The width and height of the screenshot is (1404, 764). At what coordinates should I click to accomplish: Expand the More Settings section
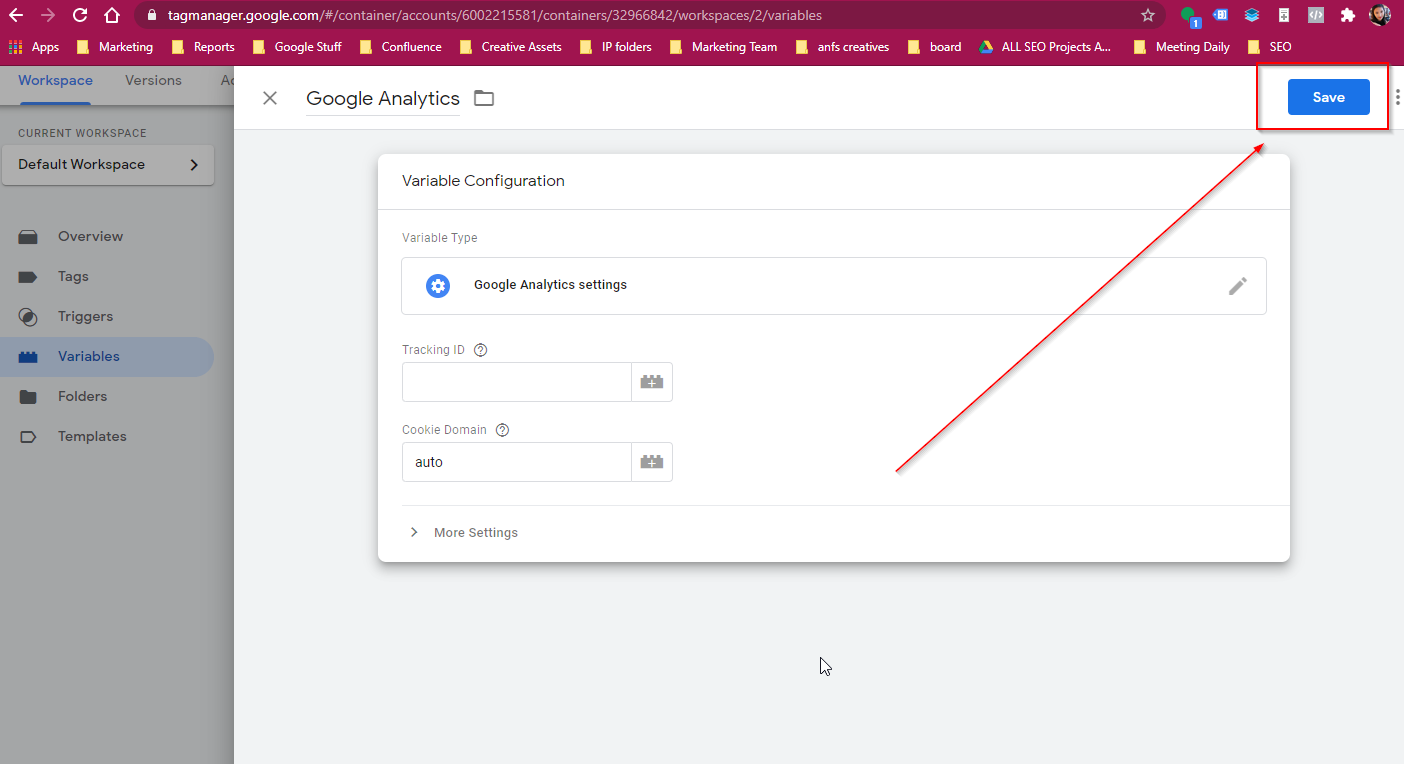pos(475,532)
